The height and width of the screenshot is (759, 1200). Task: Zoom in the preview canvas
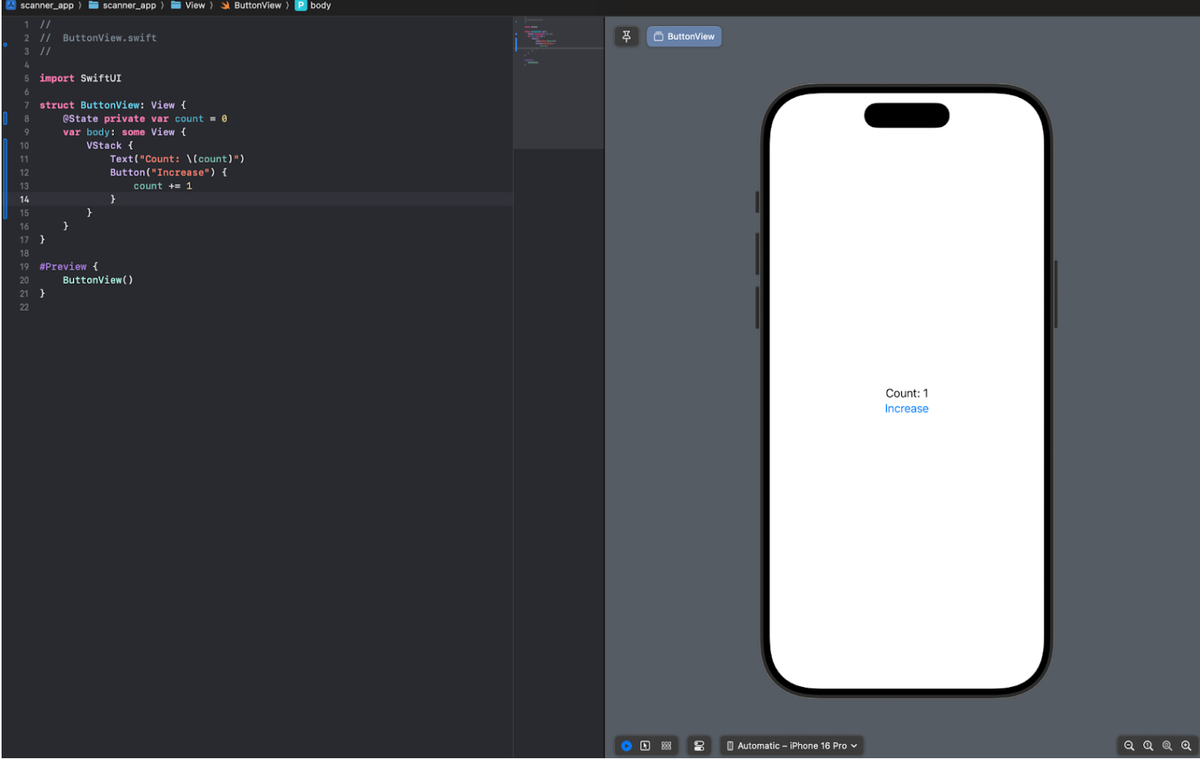1186,746
